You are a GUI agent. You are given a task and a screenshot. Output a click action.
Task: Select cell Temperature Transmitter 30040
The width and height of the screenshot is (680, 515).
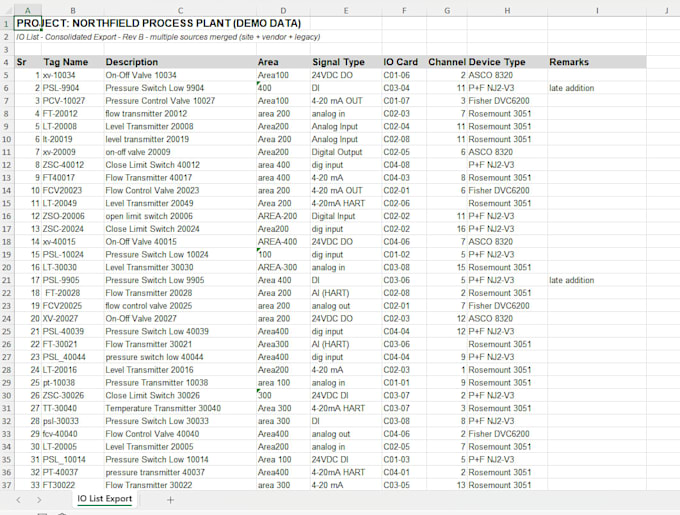coord(180,408)
